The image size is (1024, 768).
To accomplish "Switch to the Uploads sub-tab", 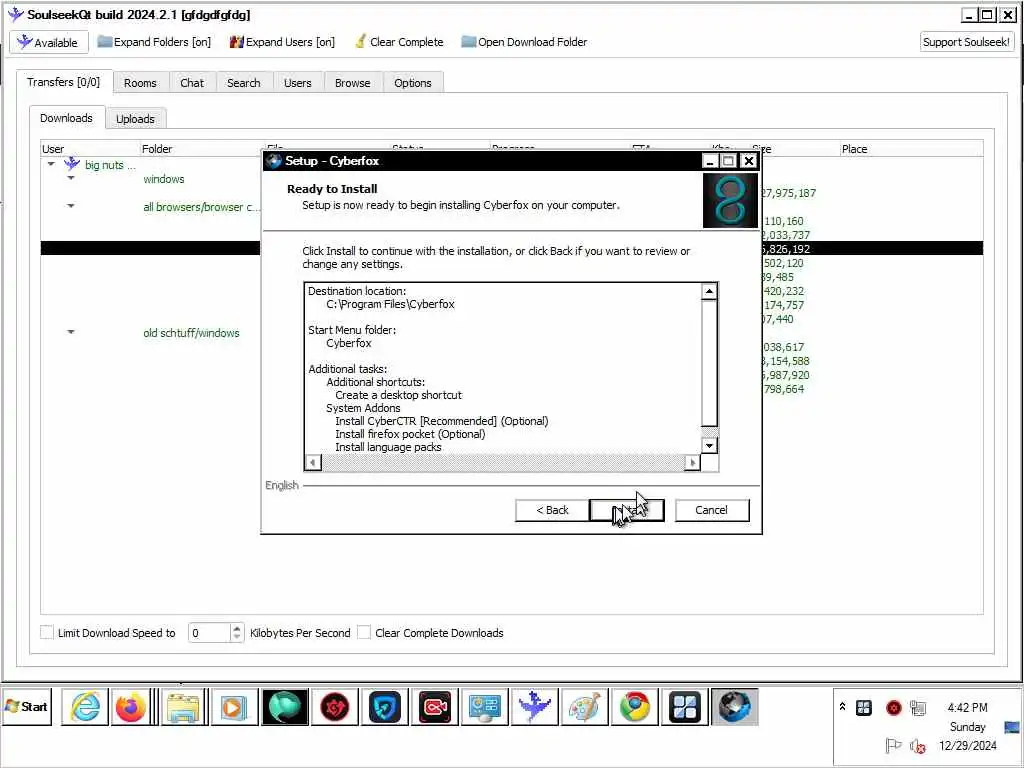I will click(135, 119).
